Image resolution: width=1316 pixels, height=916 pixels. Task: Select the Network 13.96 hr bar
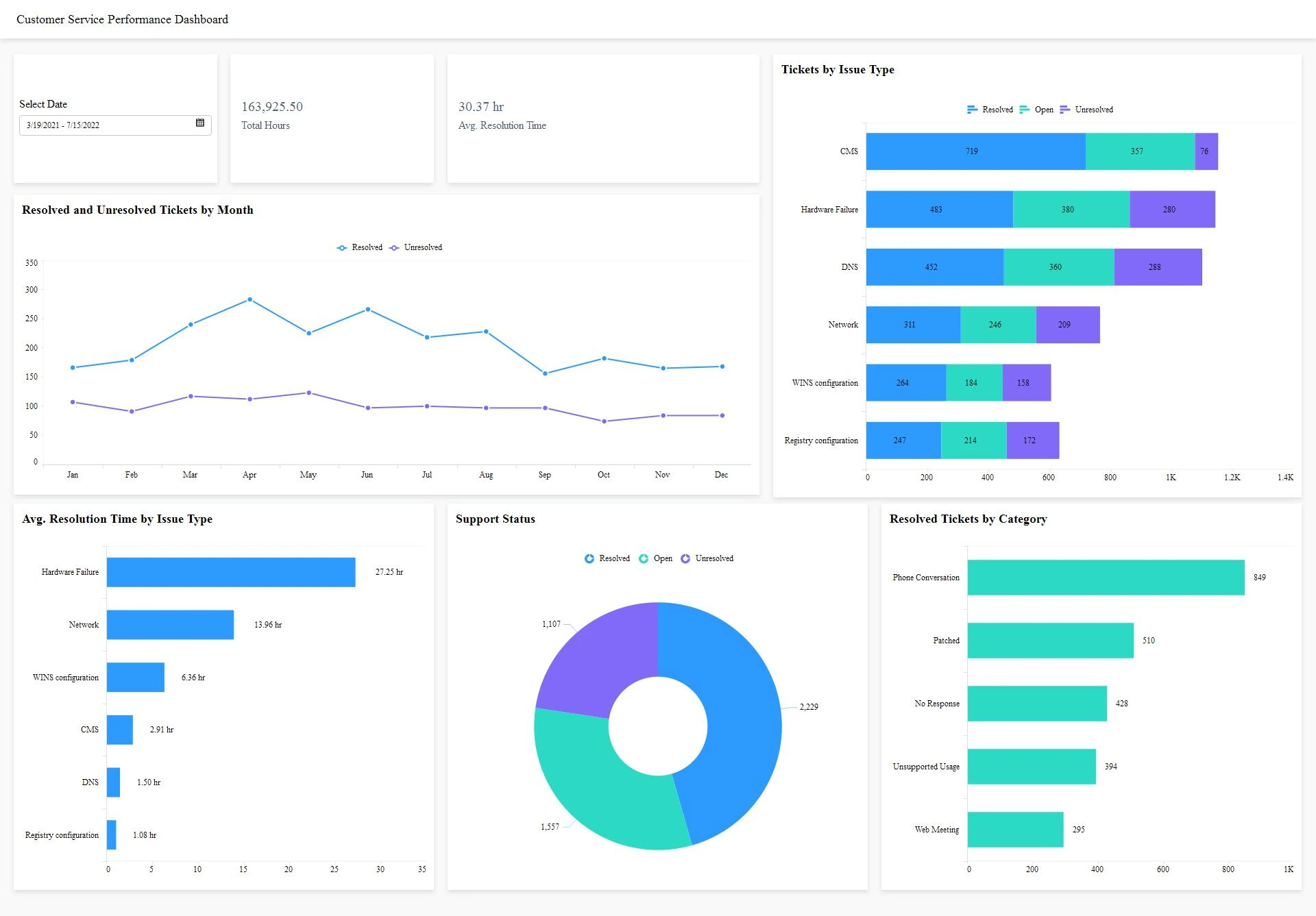[170, 625]
